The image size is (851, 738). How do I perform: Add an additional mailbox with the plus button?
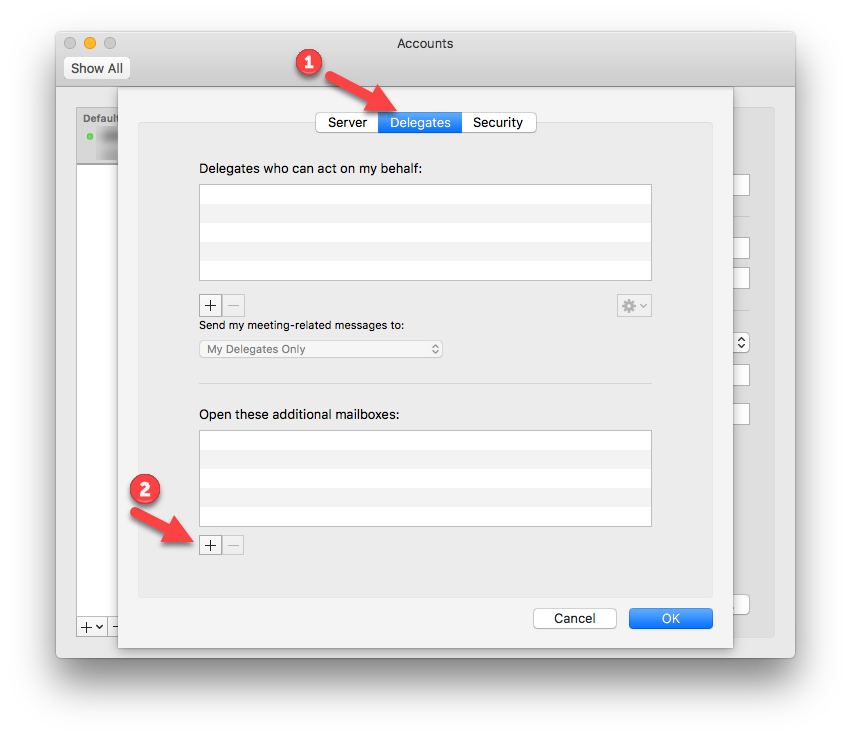click(x=210, y=545)
